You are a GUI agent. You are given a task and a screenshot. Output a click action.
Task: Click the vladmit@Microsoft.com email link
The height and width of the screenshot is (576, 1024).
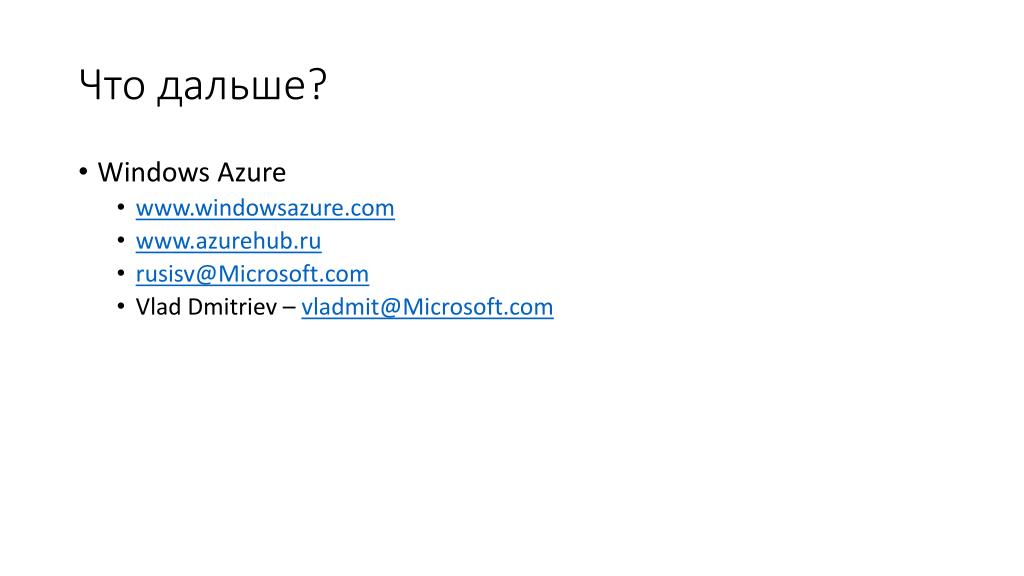(x=427, y=307)
